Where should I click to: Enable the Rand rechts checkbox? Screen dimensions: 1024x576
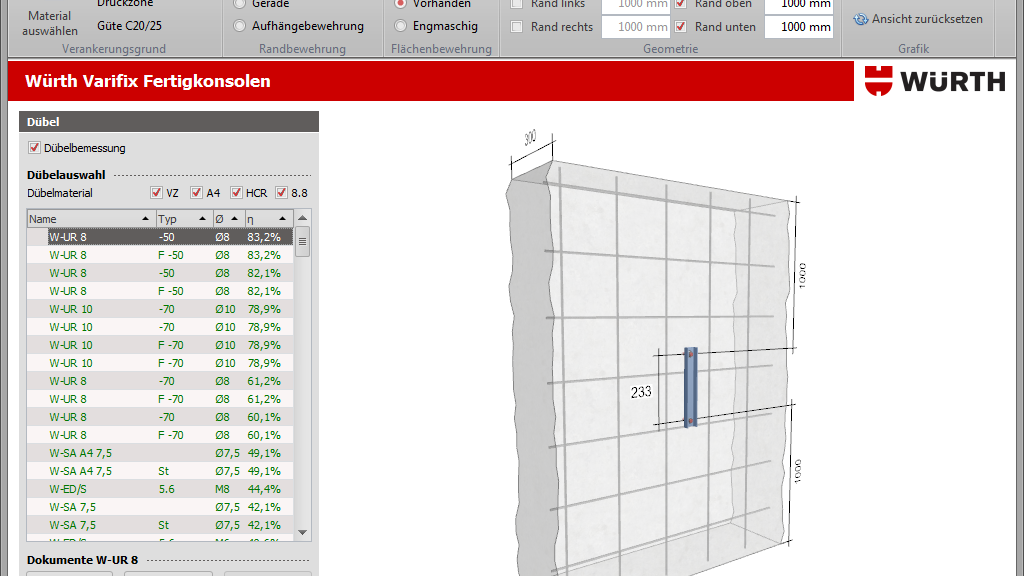coord(517,27)
